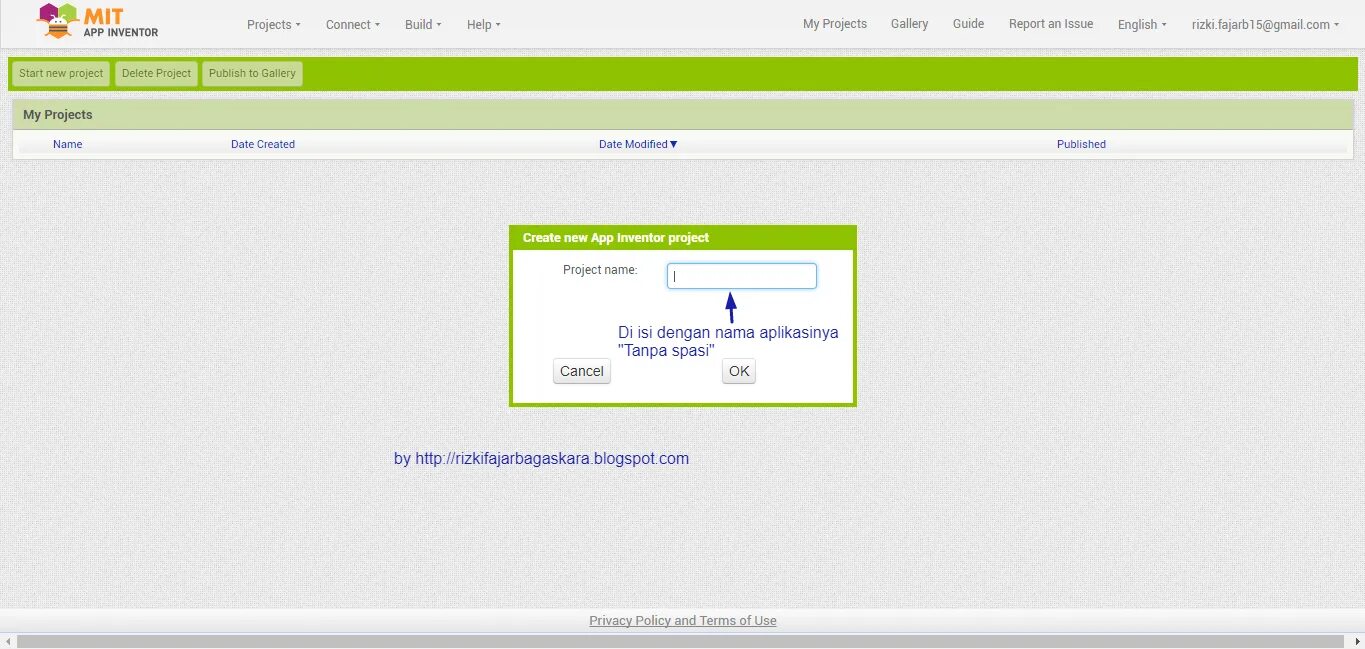Sort projects by Published column
Viewport: 1365px width, 649px height.
tap(1081, 144)
